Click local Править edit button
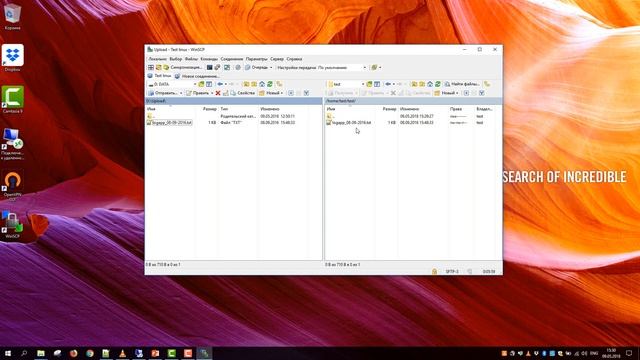Viewport: 640px width, 360px height. (198, 93)
